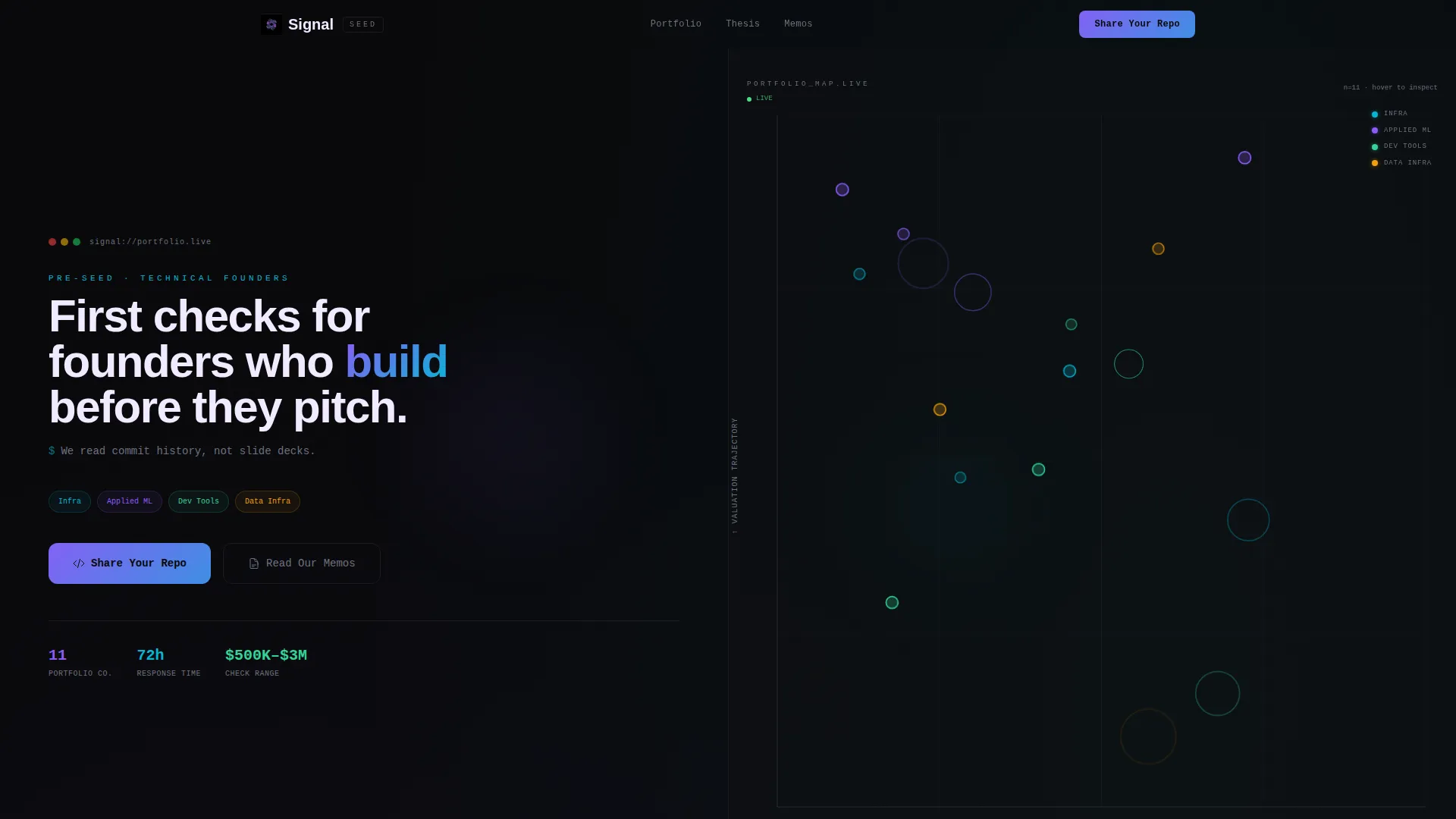1456x819 pixels.
Task: Open the Thesis nav link
Action: pos(742,24)
